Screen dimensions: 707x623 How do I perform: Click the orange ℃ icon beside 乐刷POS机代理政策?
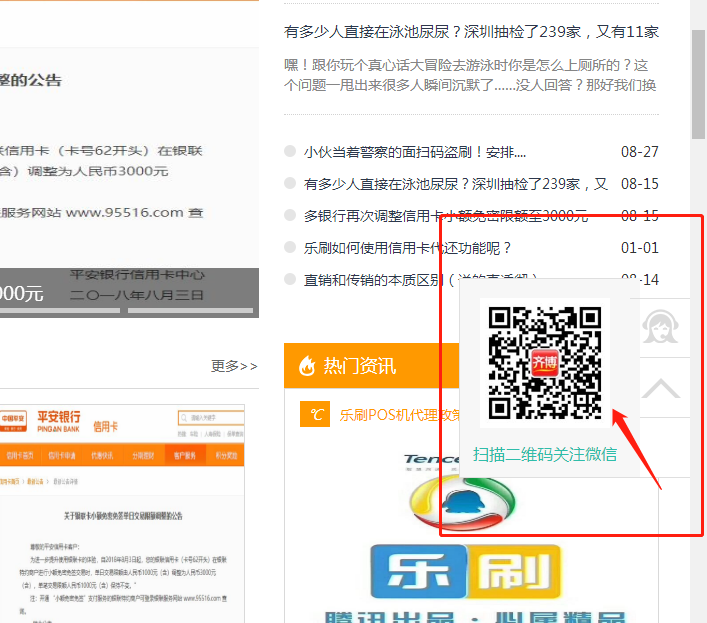(315, 414)
